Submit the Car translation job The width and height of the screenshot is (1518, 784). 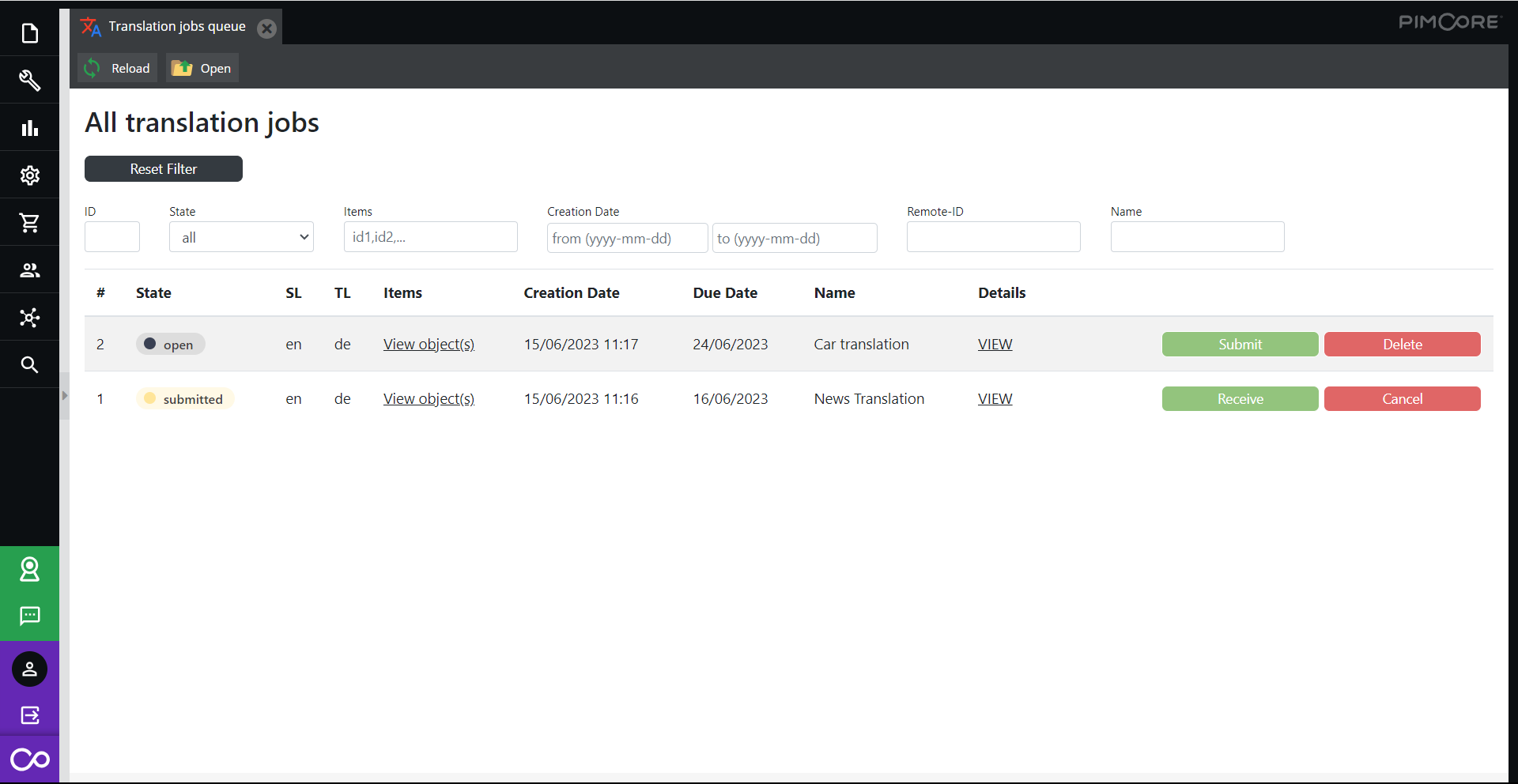tap(1240, 344)
